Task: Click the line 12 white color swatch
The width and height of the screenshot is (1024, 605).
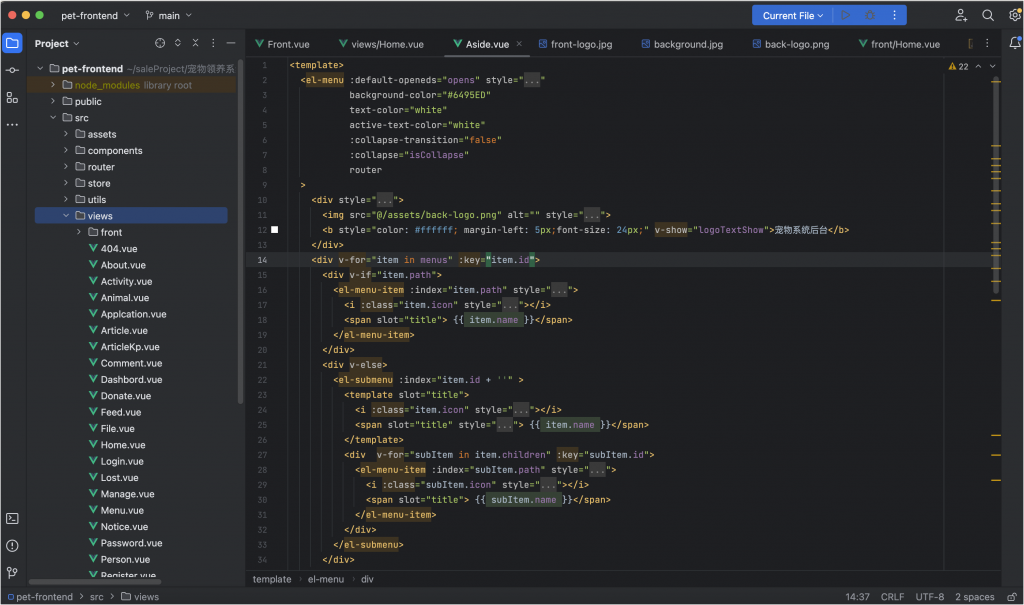Action: (x=275, y=230)
